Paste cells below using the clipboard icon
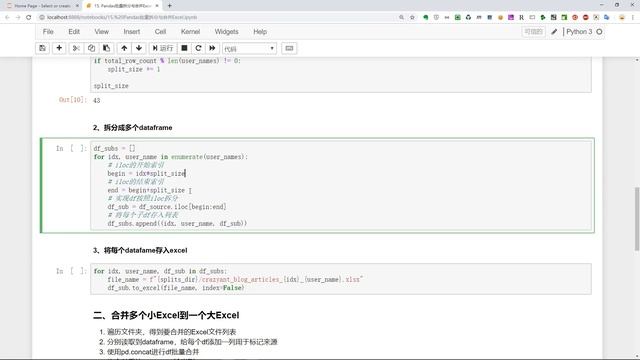Screen dimensions: 640x360 point(107,48)
